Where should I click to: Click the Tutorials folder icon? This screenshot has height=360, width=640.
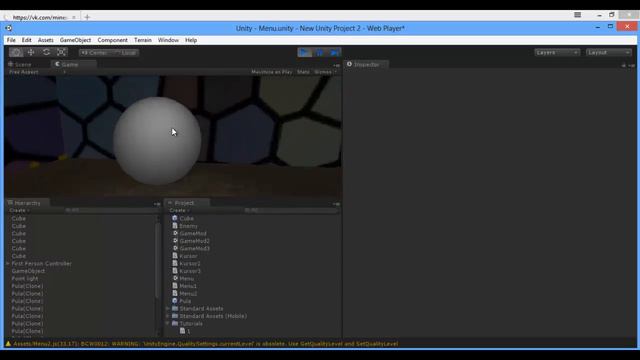175,323
